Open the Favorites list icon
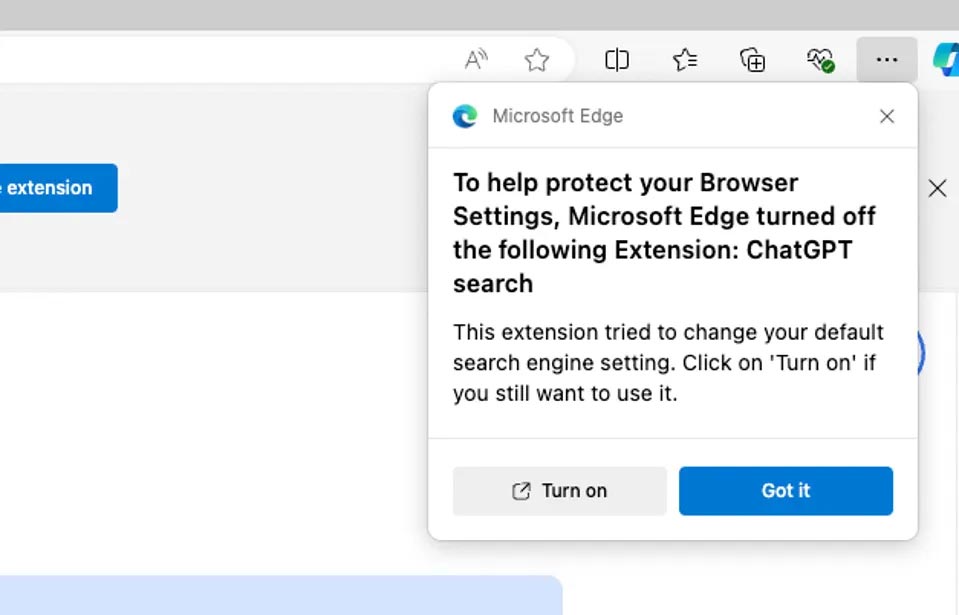This screenshot has height=615, width=959. pyautogui.click(x=685, y=60)
